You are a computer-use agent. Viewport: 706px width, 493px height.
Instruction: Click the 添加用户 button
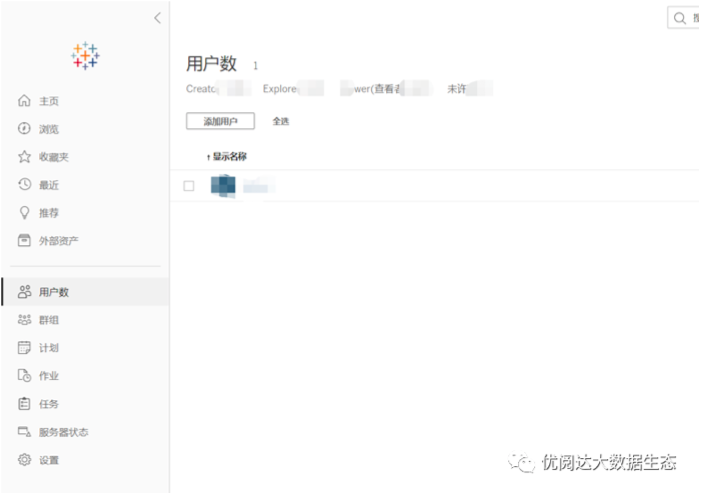(x=220, y=121)
